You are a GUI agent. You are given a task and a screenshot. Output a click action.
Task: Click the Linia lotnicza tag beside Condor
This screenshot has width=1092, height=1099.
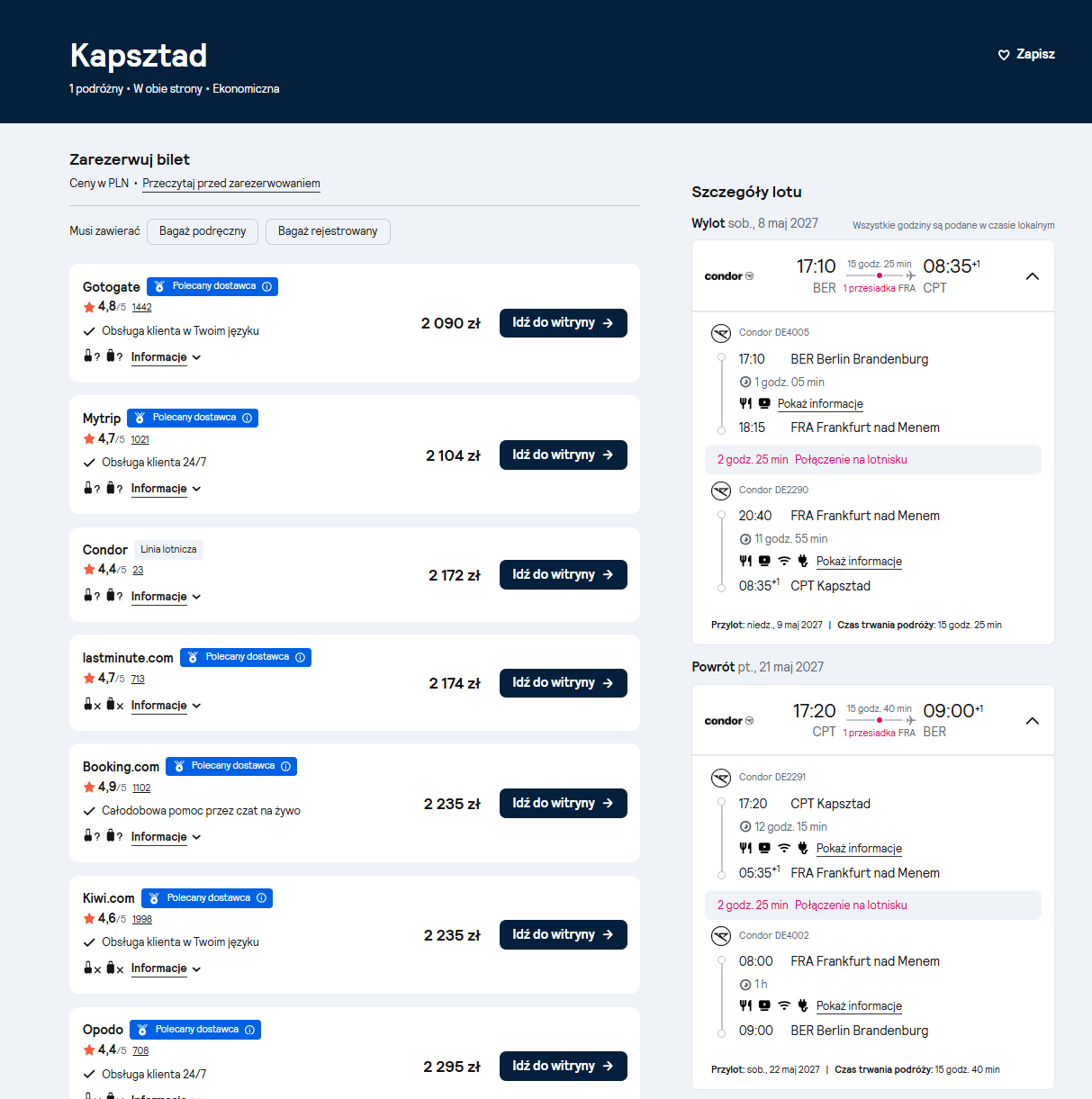[x=168, y=550]
